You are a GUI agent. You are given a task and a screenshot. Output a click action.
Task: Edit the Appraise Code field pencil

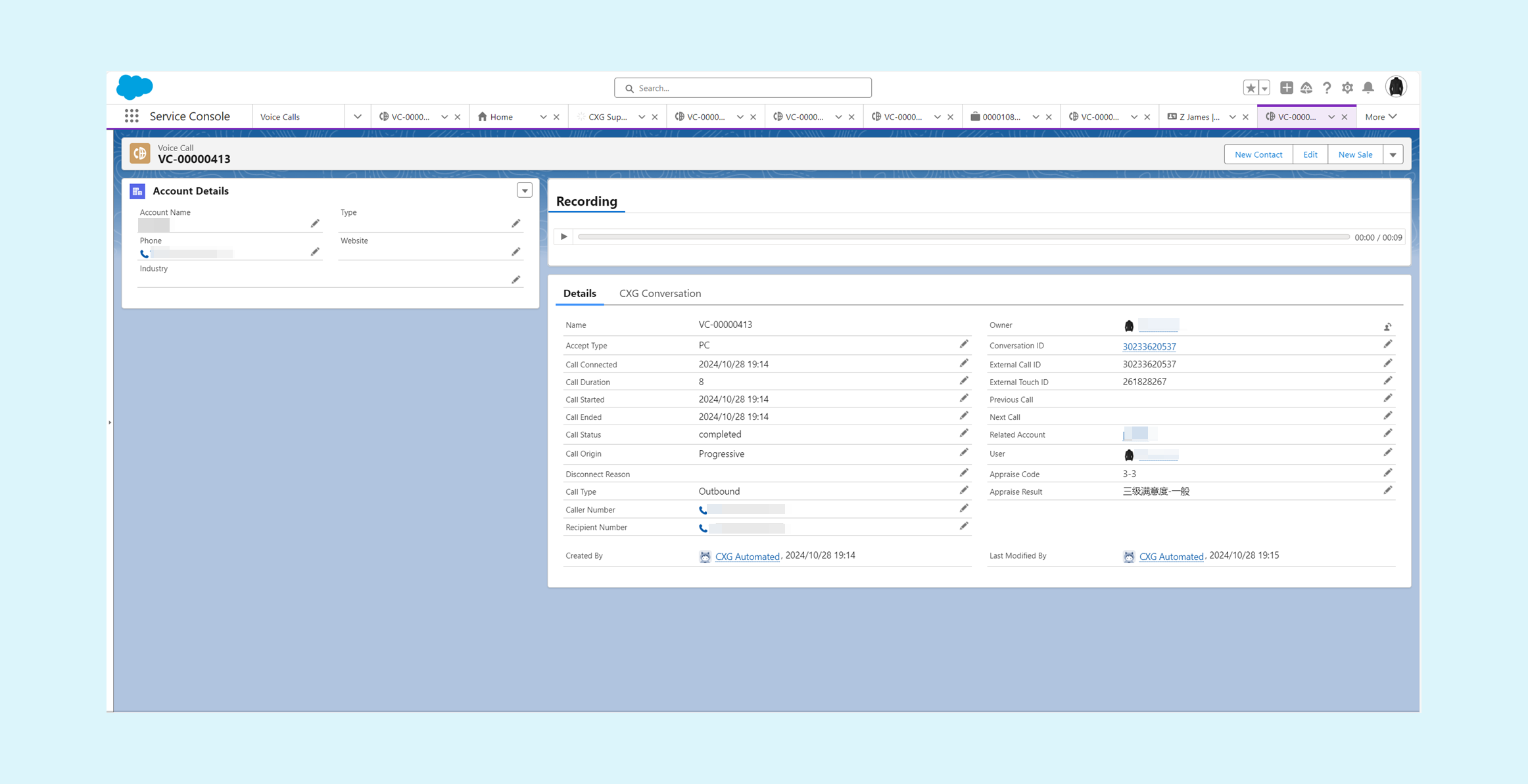1387,473
